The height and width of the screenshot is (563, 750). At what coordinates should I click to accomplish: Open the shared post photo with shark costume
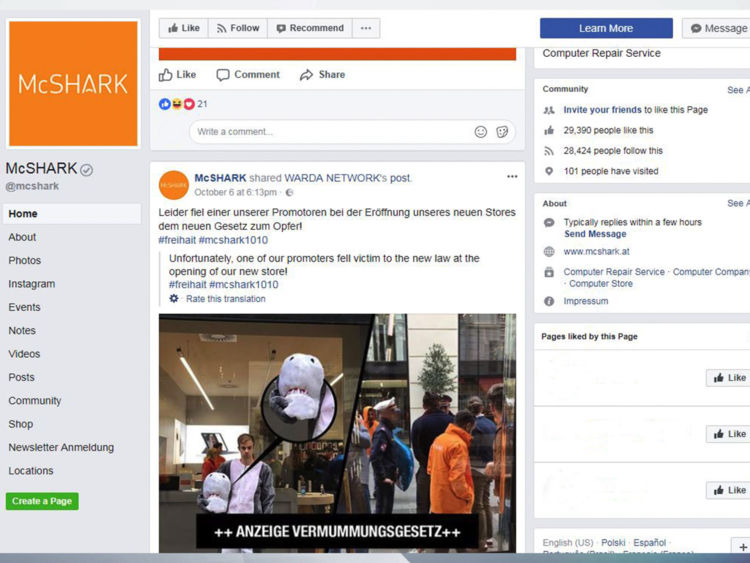coord(337,433)
